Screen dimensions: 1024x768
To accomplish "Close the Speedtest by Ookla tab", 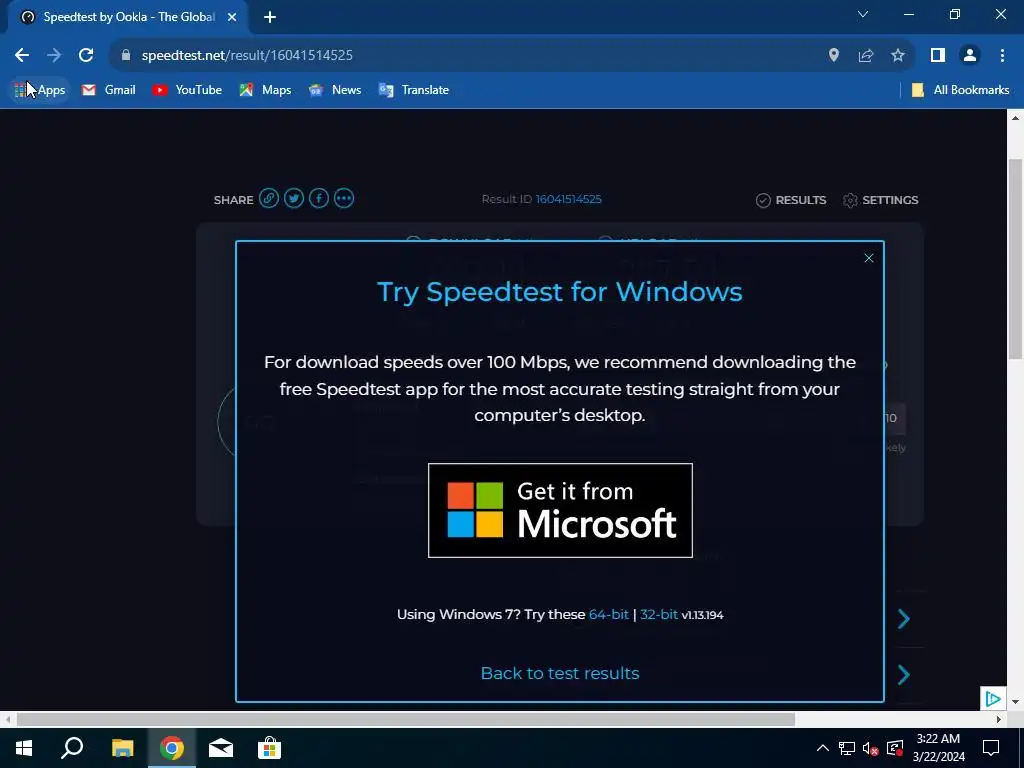I will 232,17.
